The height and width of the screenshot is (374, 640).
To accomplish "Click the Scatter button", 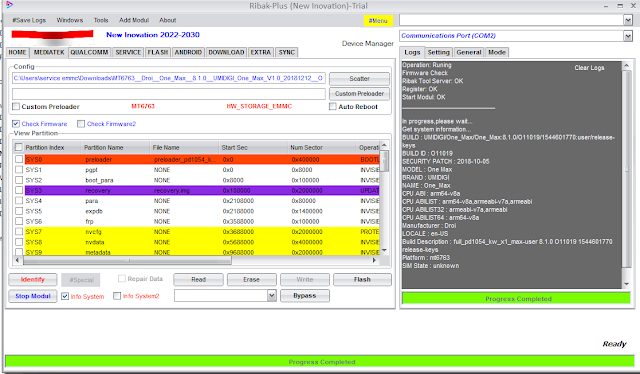I will [359, 78].
